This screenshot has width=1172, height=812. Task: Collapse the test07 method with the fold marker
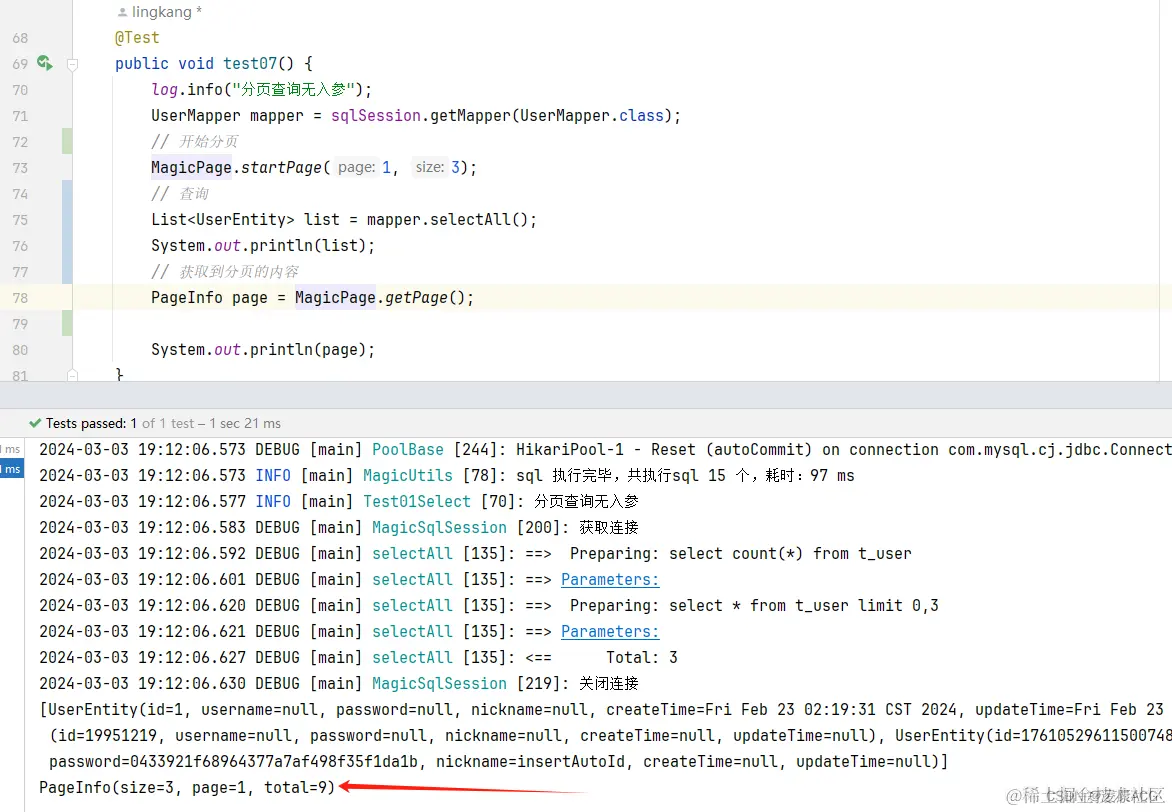click(73, 64)
